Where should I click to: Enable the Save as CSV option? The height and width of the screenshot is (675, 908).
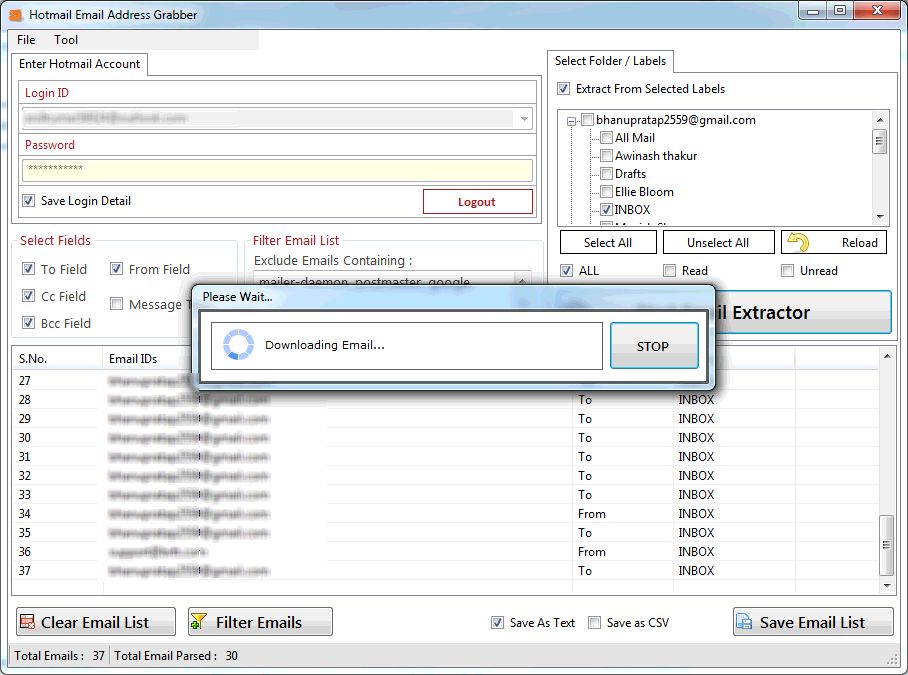point(594,623)
